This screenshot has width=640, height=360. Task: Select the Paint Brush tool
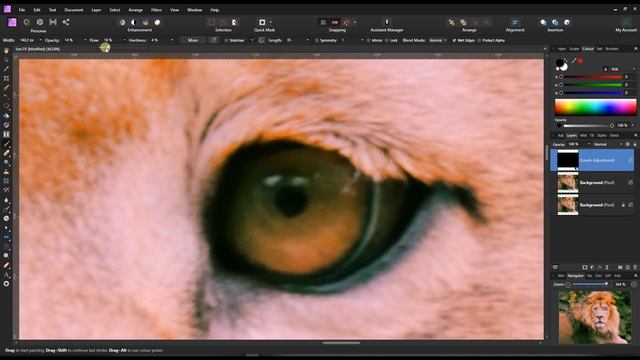coord(6,144)
